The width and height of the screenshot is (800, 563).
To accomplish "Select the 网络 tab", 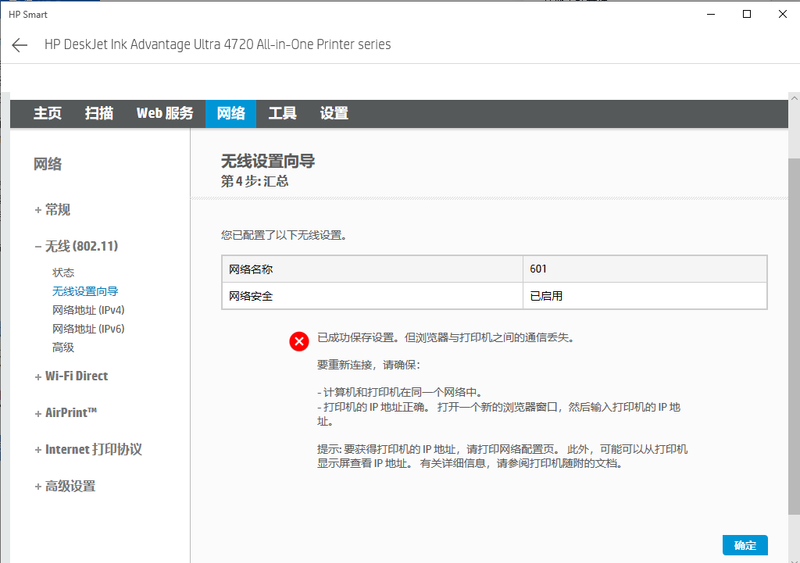I will (231, 114).
